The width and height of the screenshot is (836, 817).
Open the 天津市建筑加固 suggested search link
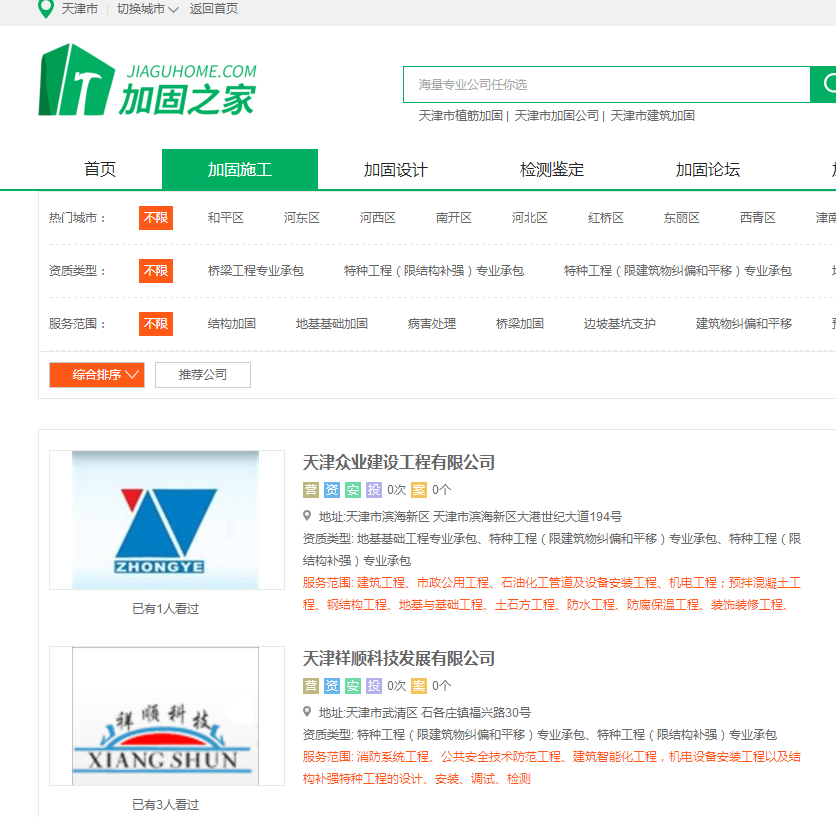tap(653, 116)
